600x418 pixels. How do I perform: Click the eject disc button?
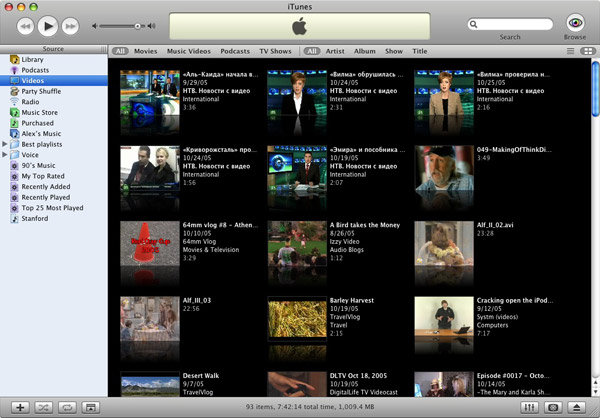coord(577,407)
